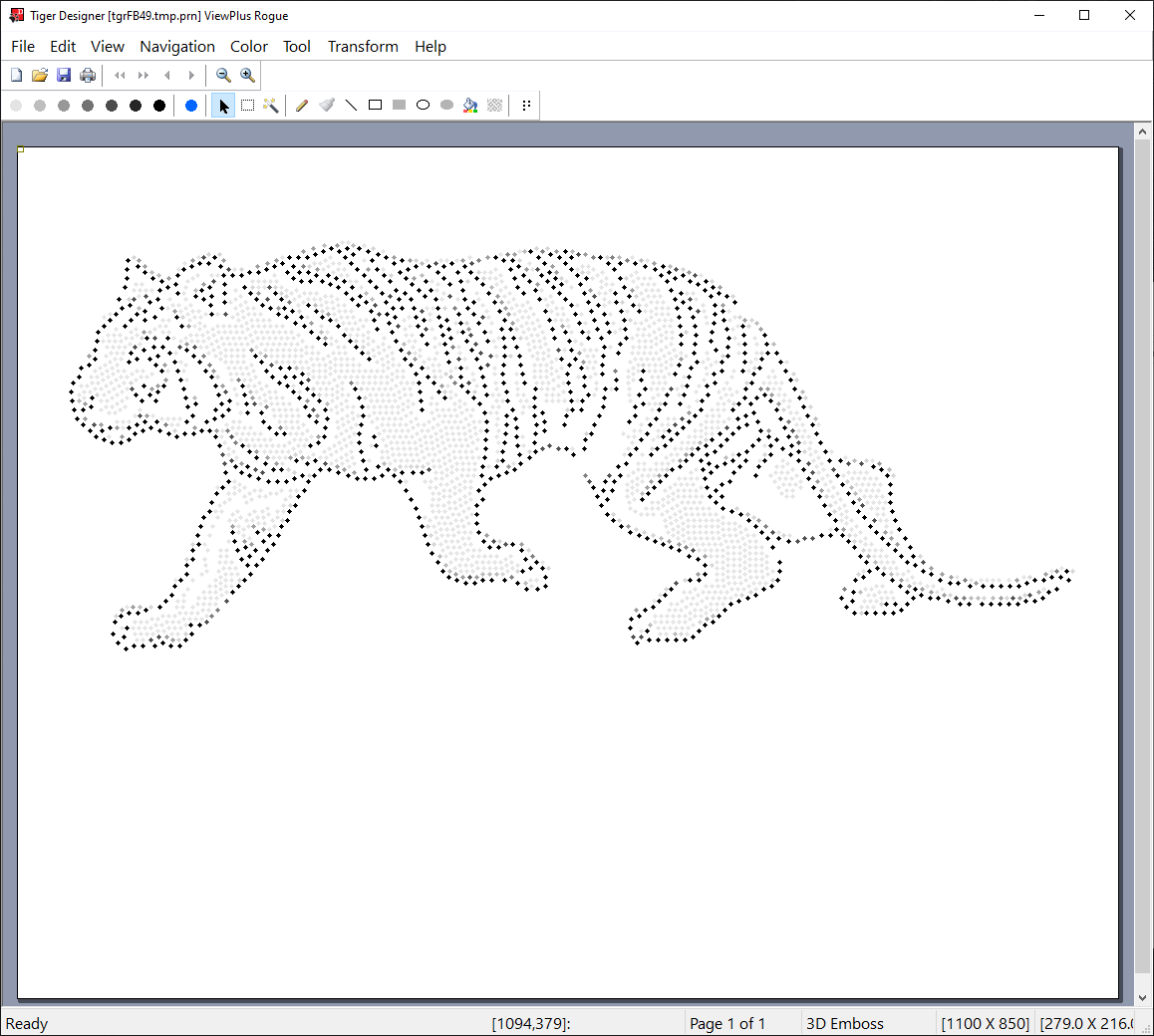This screenshot has height=1036, width=1154.
Task: Save the document using the floppy disk icon
Action: [64, 76]
